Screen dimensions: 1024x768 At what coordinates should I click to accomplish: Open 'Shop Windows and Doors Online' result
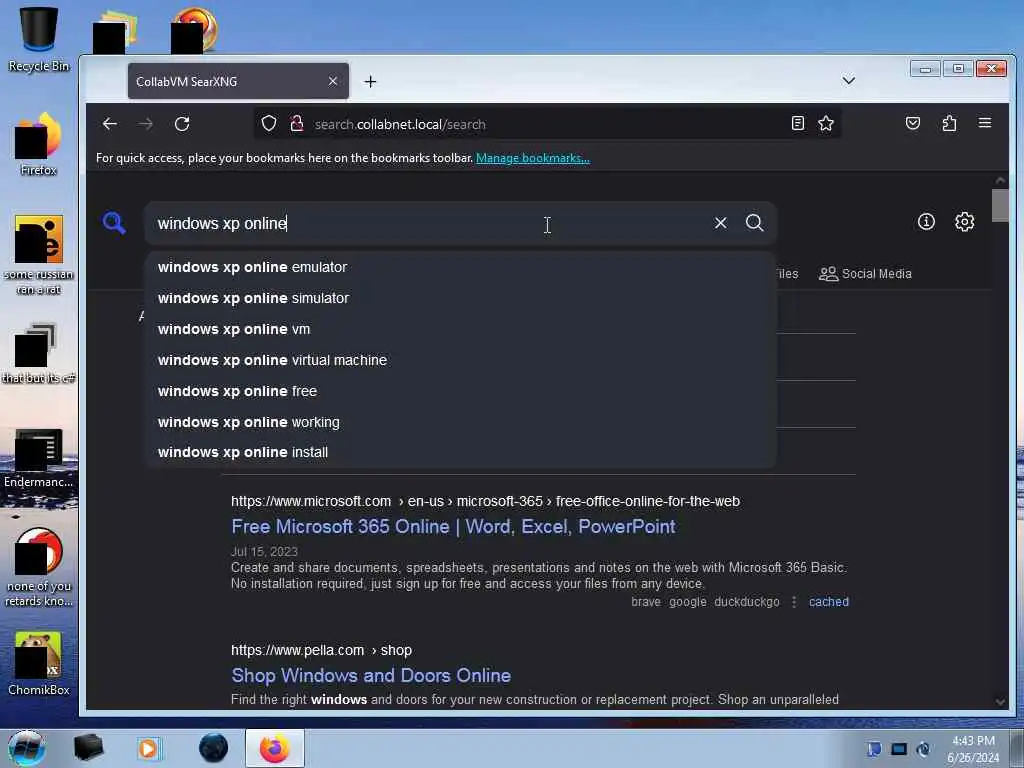371,675
